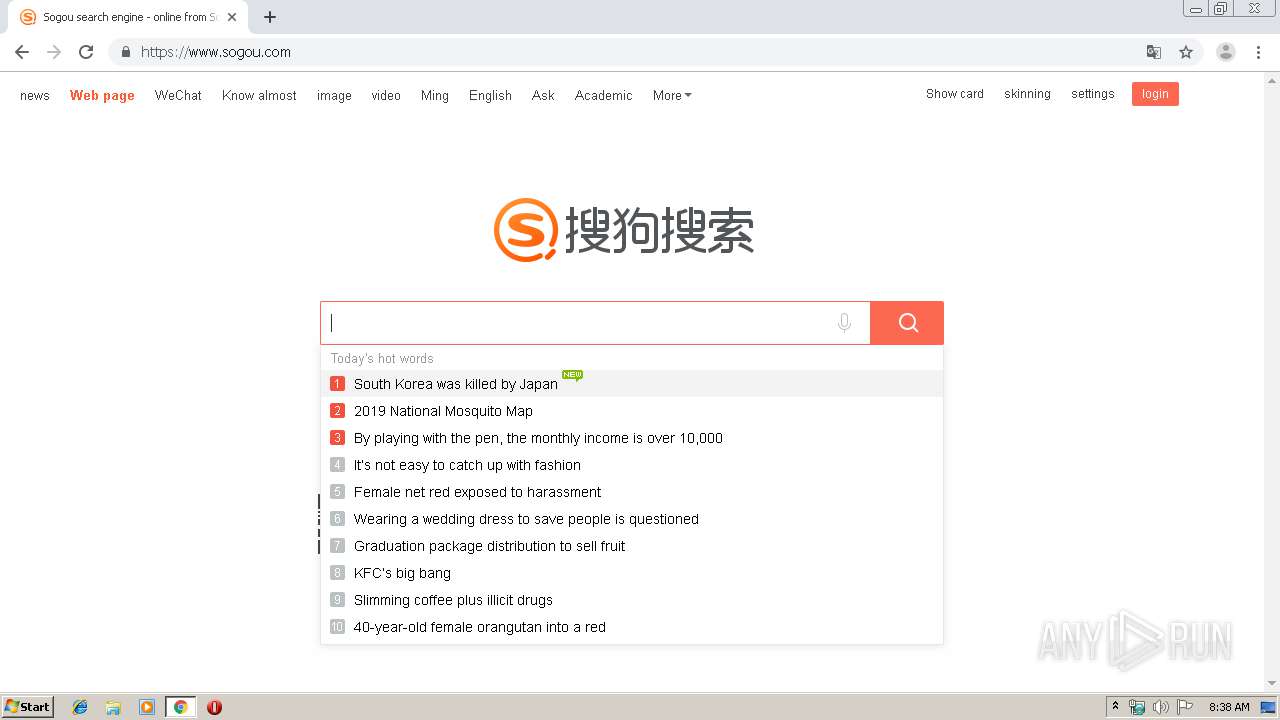Click the orange search magnifier button
This screenshot has height=720, width=1280.
tap(907, 323)
